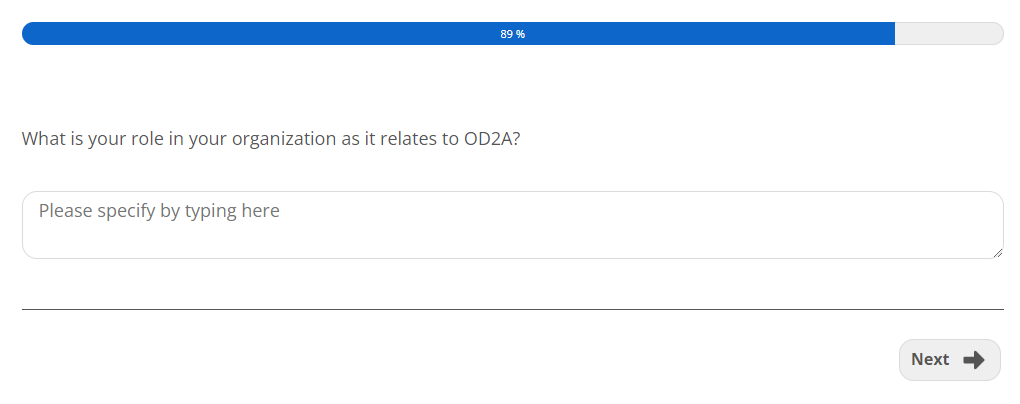Image resolution: width=1020 pixels, height=404 pixels.
Task: Click the question text about your OD2A role
Action: coord(270,139)
